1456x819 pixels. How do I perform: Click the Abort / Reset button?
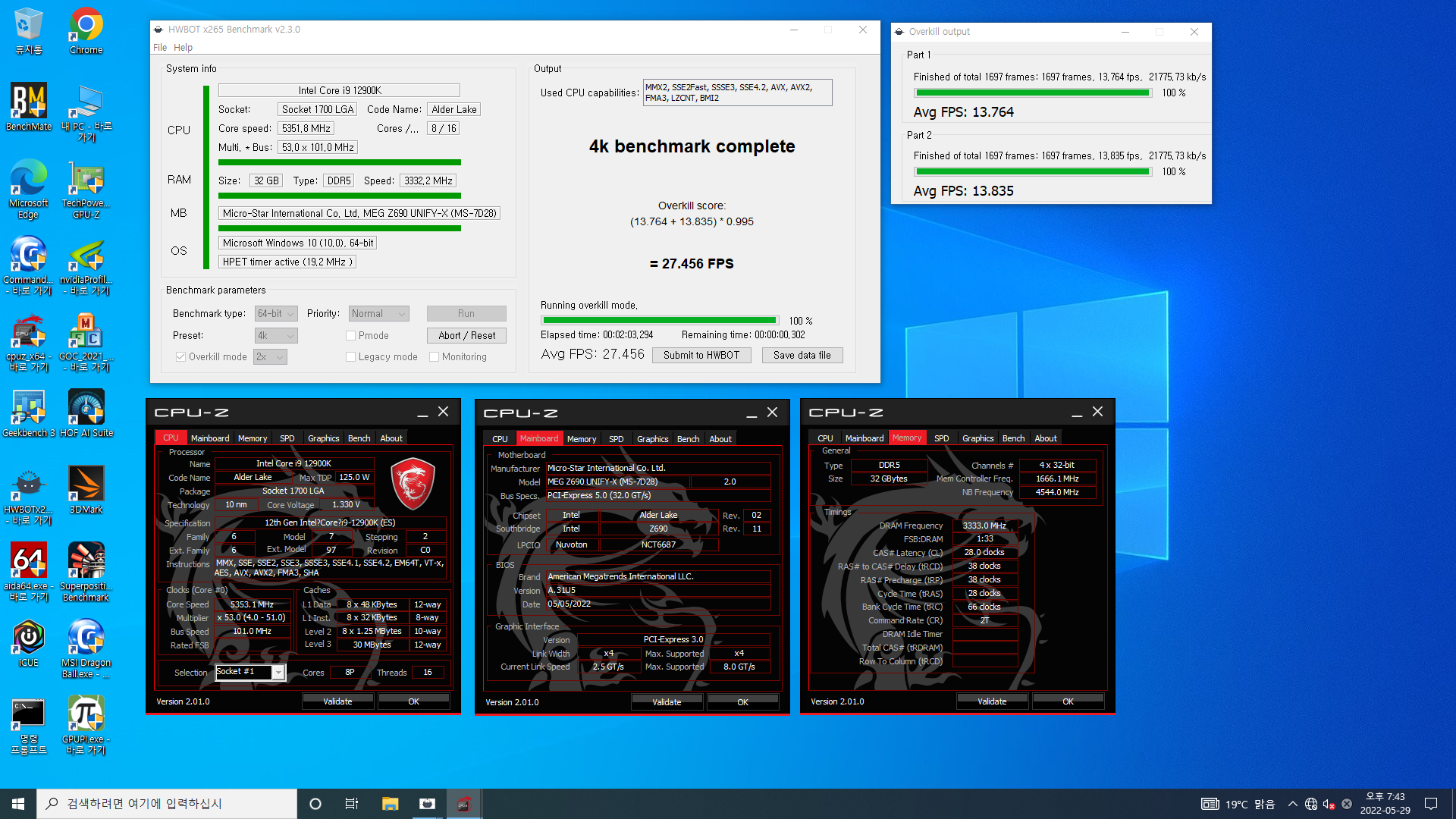466,336
